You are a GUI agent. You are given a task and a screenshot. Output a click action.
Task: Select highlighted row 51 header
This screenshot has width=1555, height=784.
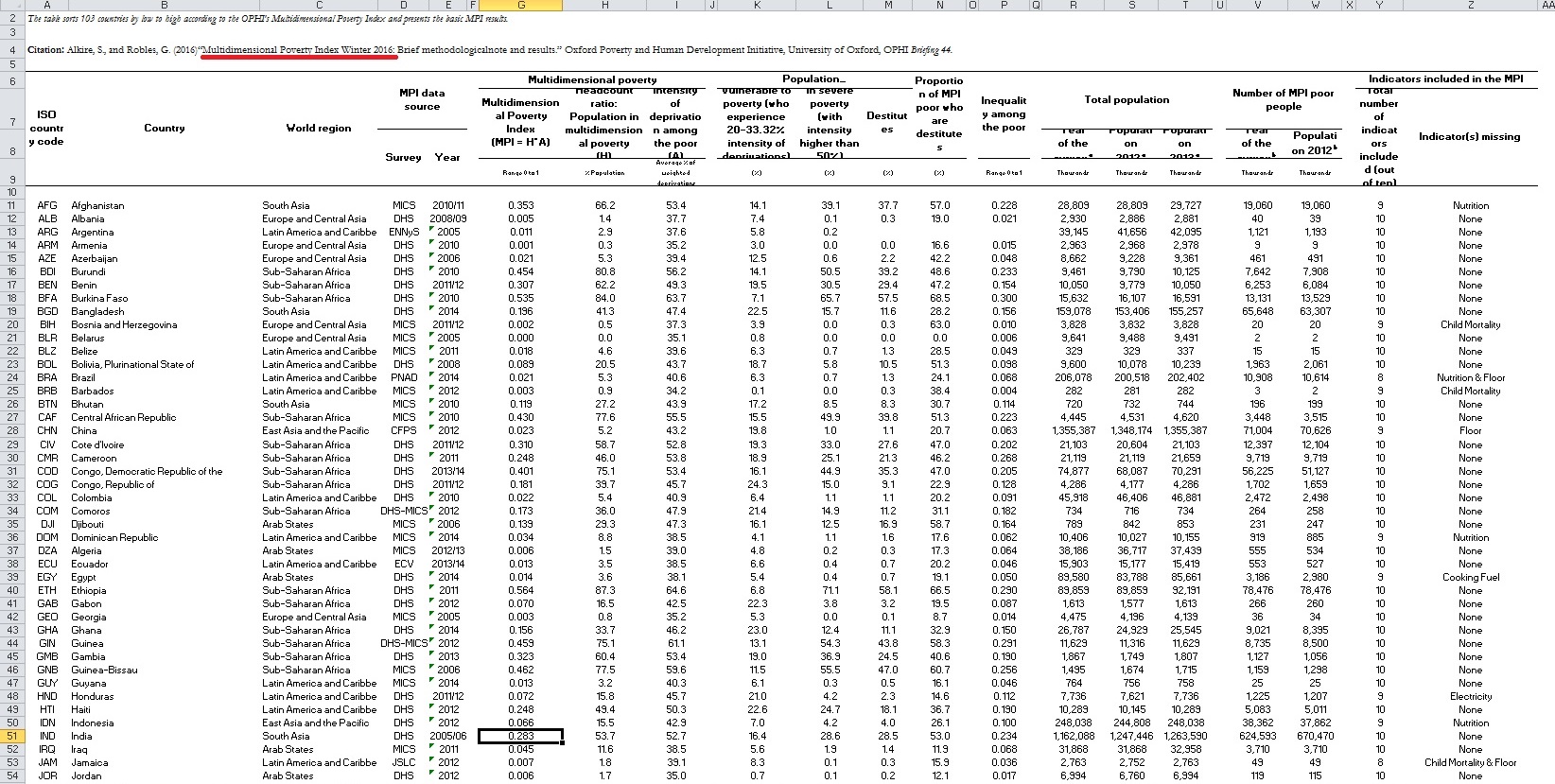coord(12,736)
